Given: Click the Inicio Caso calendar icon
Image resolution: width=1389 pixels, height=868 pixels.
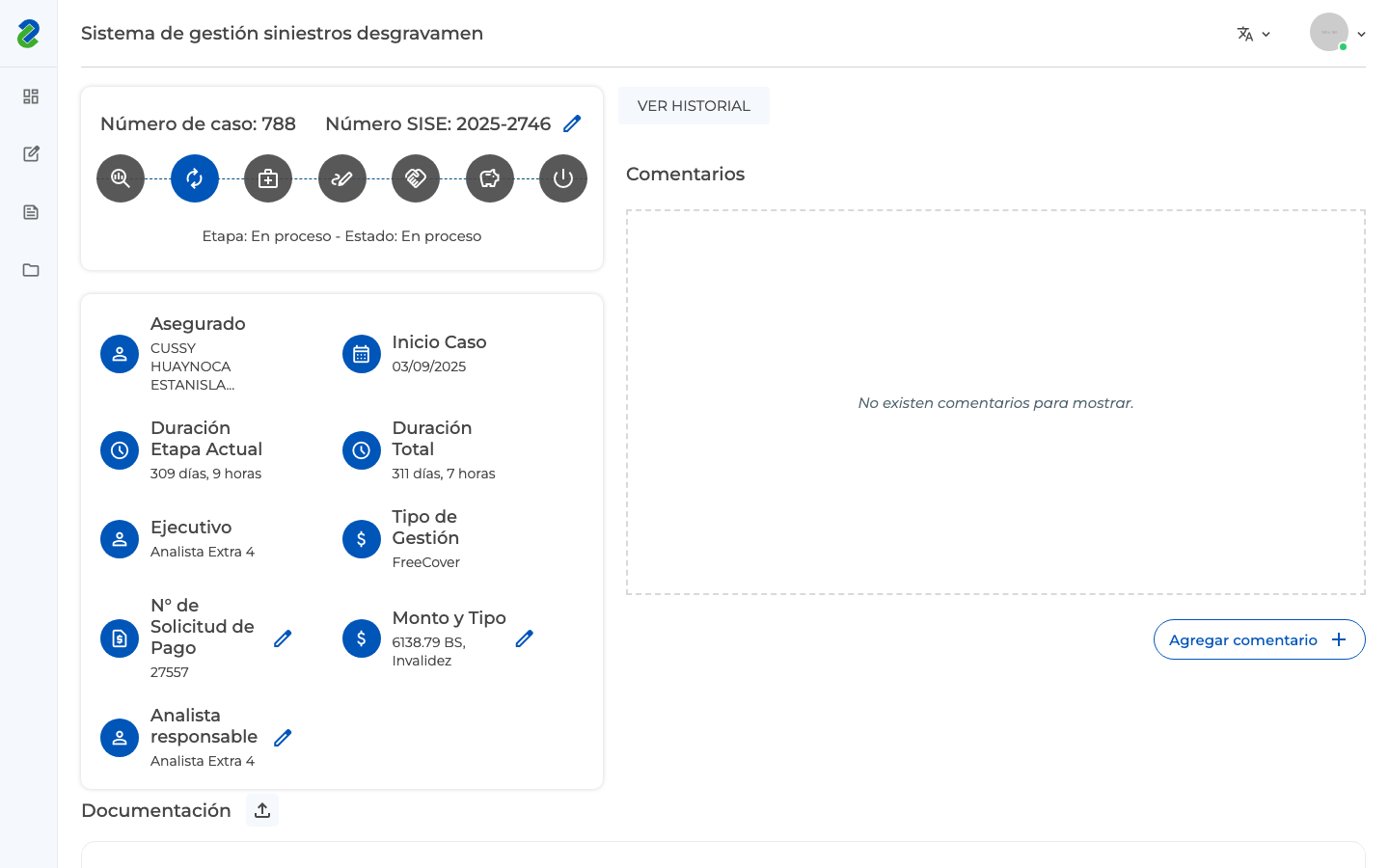Looking at the screenshot, I should (362, 354).
